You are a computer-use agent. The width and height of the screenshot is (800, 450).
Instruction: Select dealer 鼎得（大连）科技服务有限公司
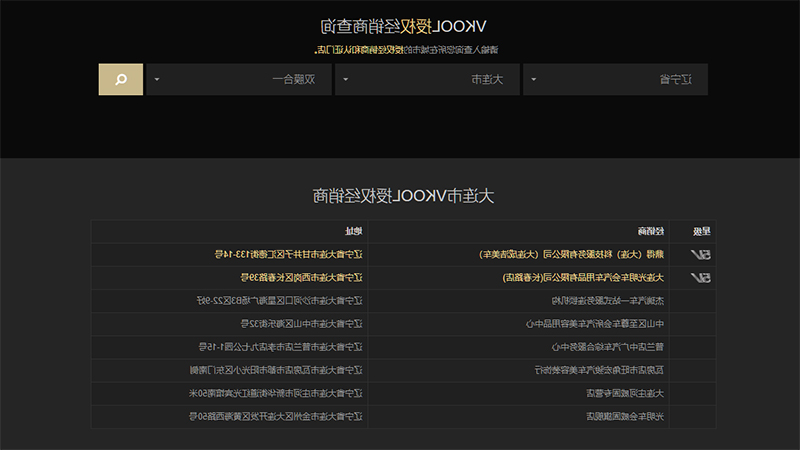[x=571, y=254]
